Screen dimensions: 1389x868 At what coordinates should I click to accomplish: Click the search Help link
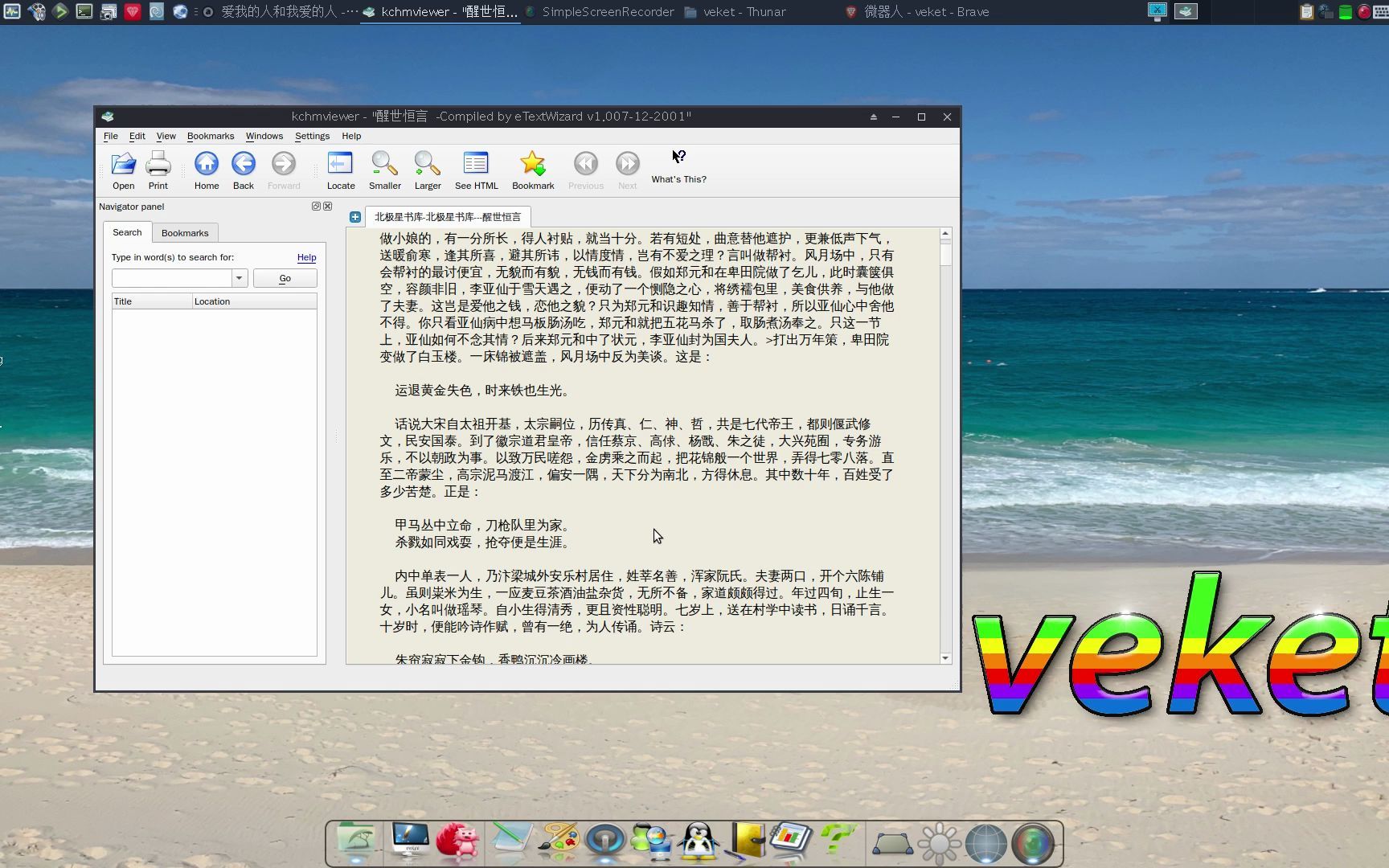tap(306, 257)
